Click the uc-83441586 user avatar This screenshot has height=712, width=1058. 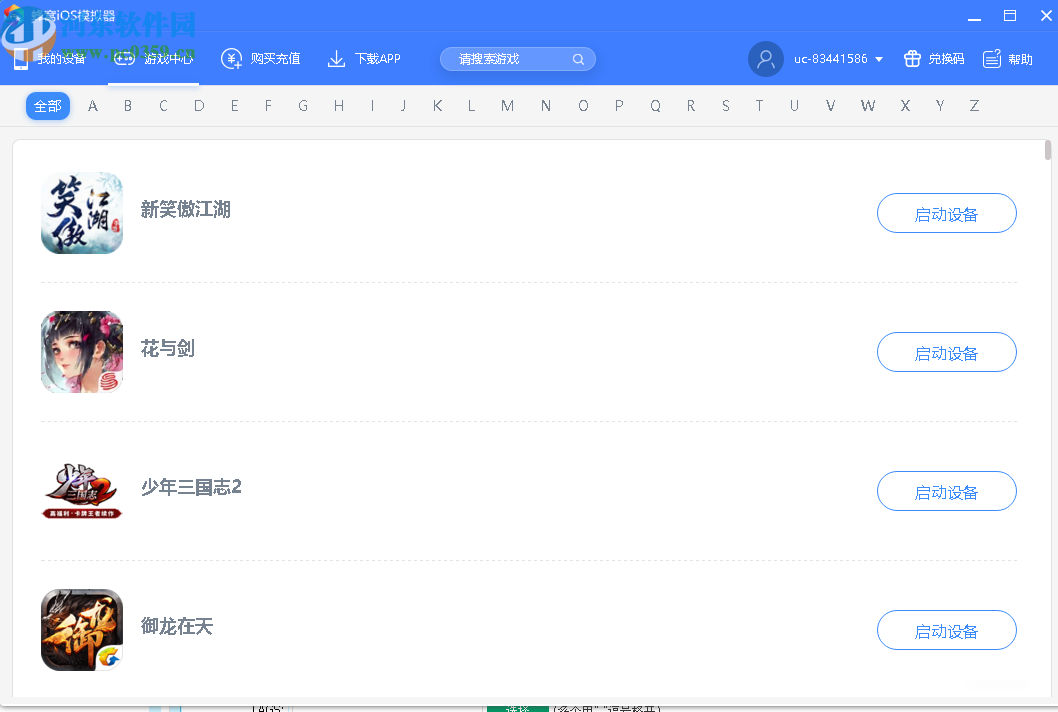click(766, 59)
